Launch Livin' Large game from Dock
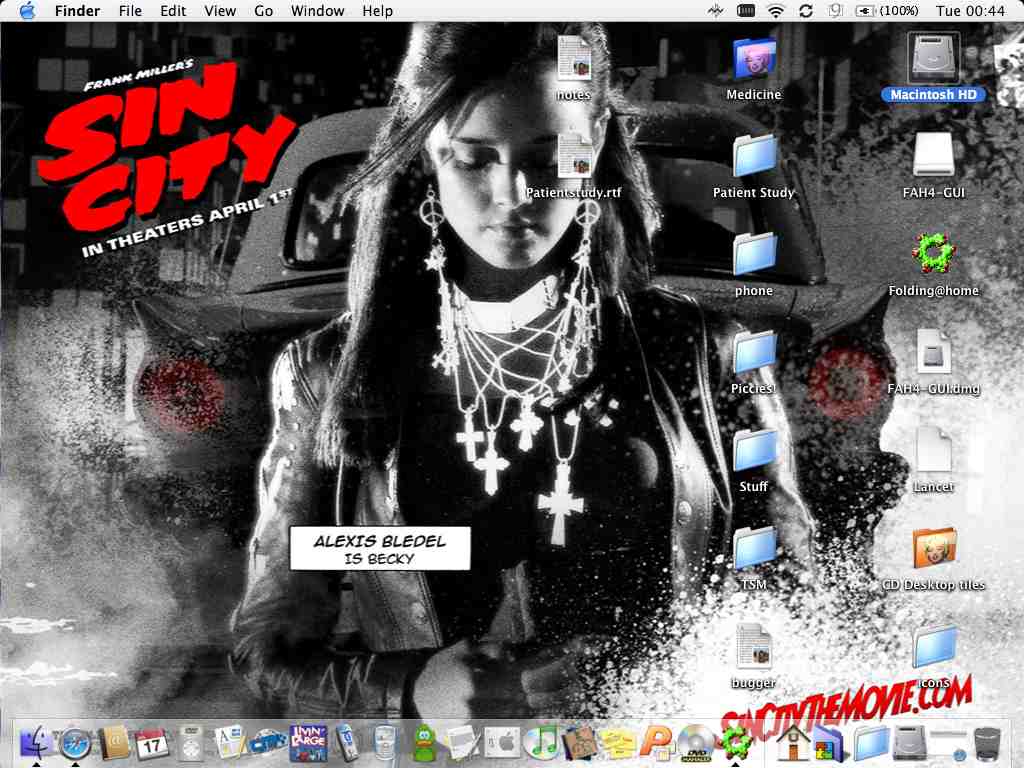 (308, 743)
